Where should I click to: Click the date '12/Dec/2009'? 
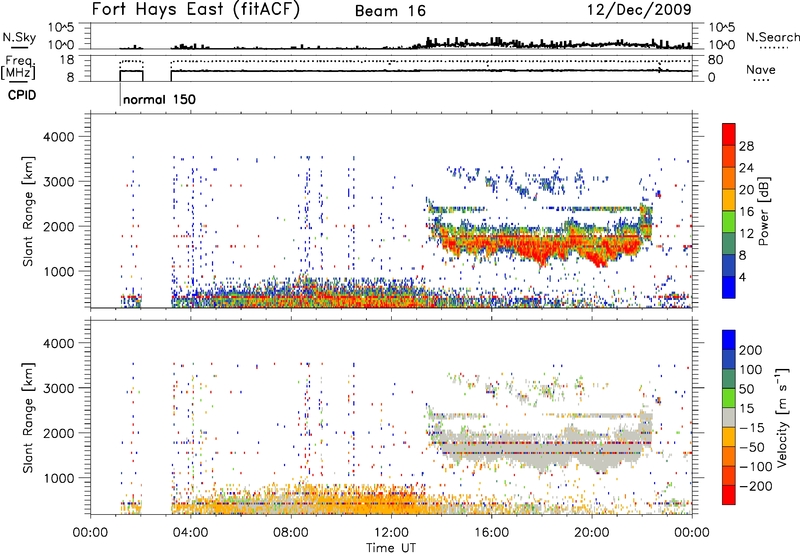pos(639,9)
